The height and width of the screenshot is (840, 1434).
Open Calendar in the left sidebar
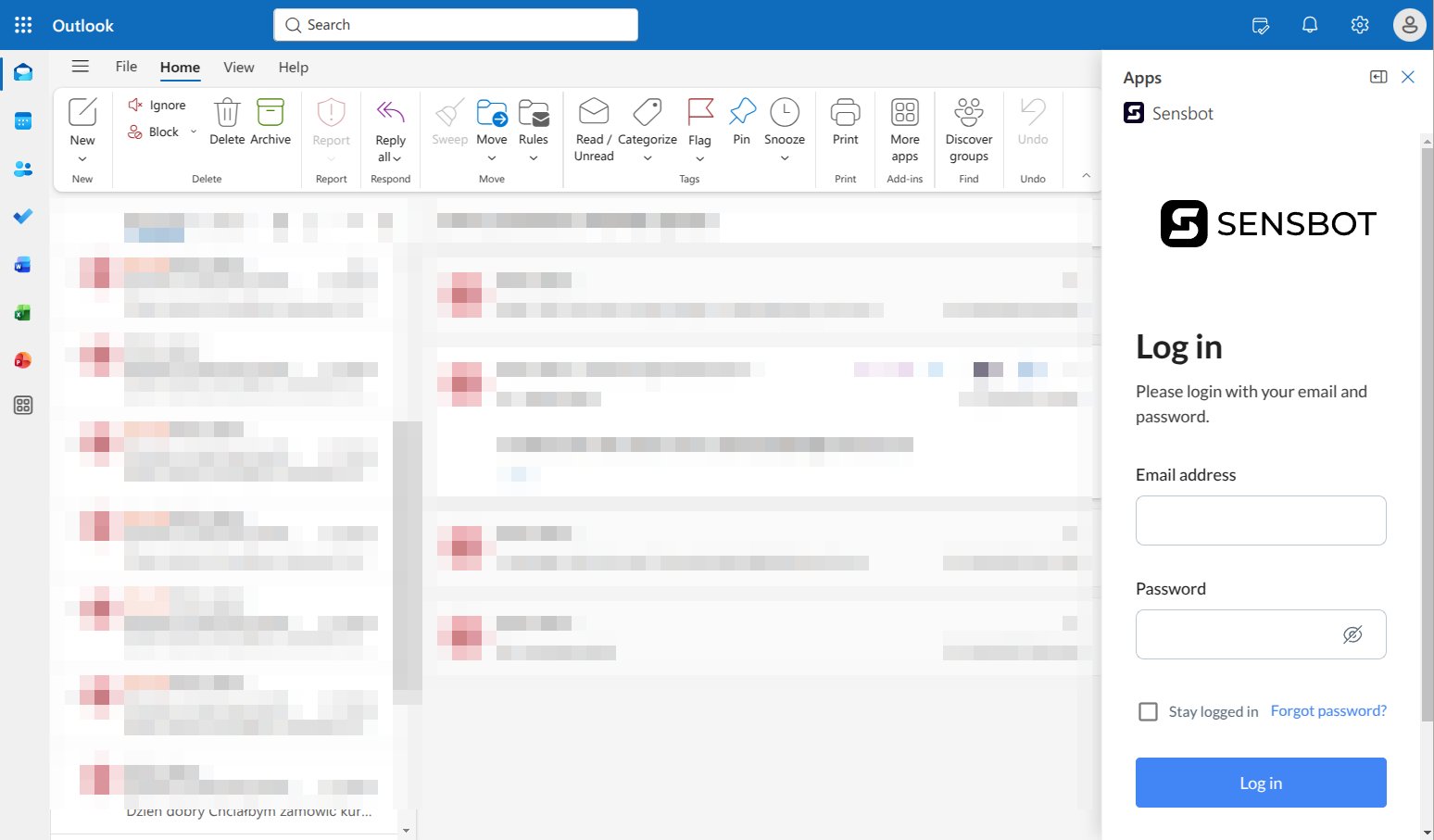pos(23,120)
